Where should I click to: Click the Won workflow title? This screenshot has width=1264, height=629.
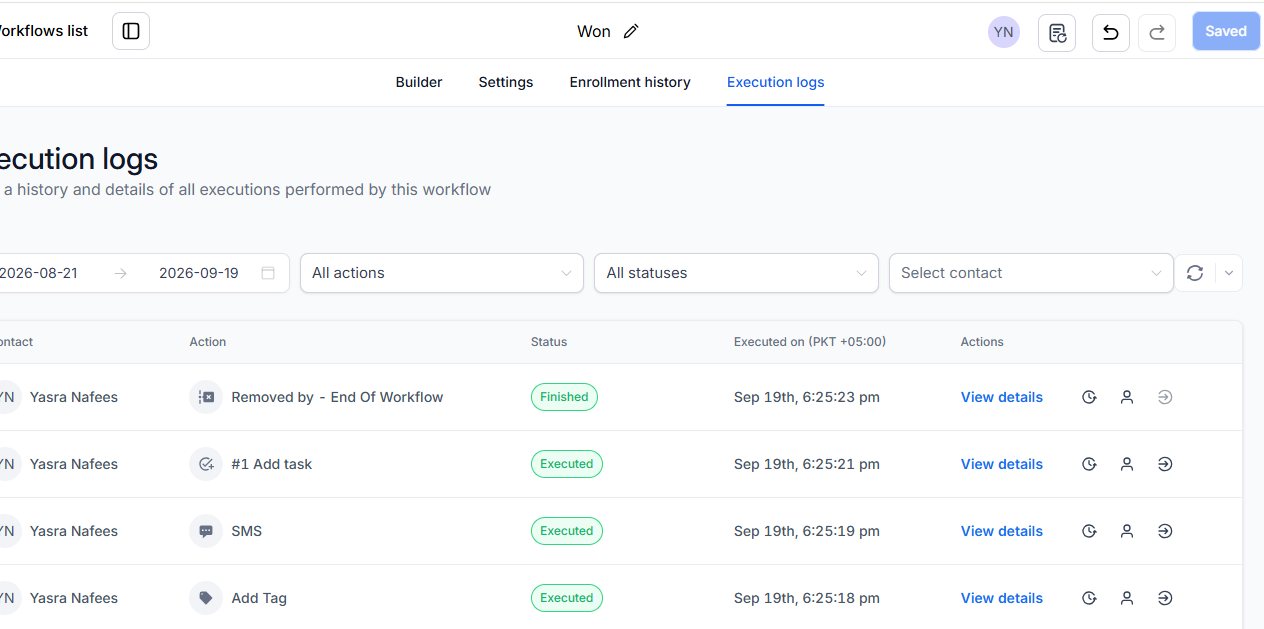tap(594, 31)
